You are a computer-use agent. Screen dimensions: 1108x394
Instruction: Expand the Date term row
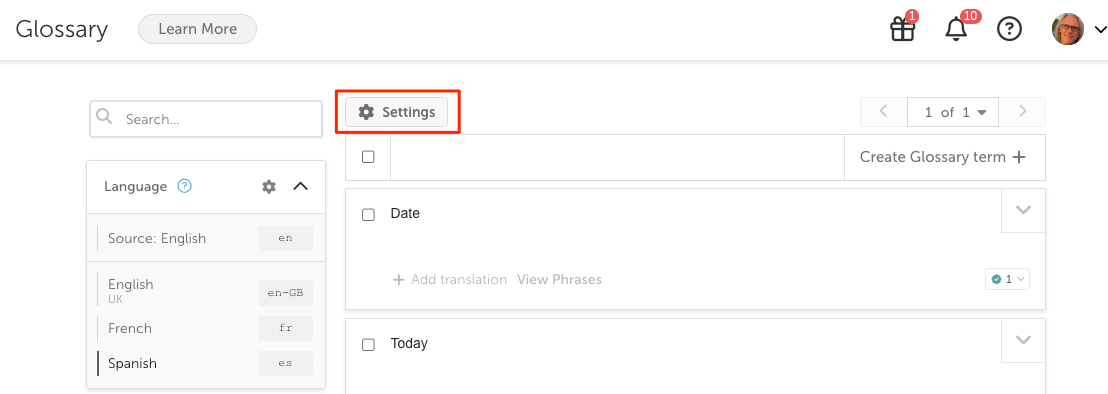click(1023, 210)
